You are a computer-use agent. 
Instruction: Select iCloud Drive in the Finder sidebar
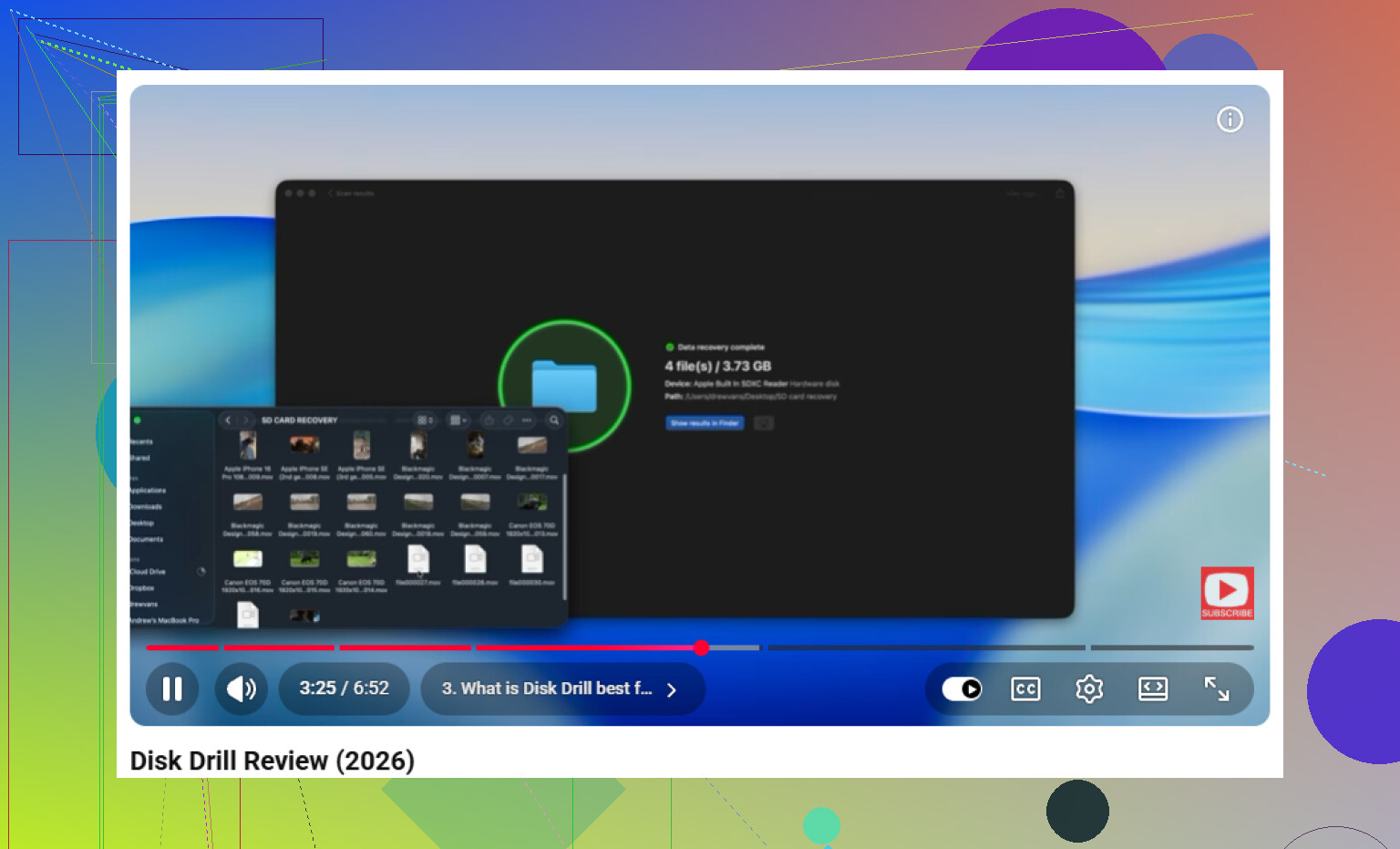pyautogui.click(x=149, y=572)
